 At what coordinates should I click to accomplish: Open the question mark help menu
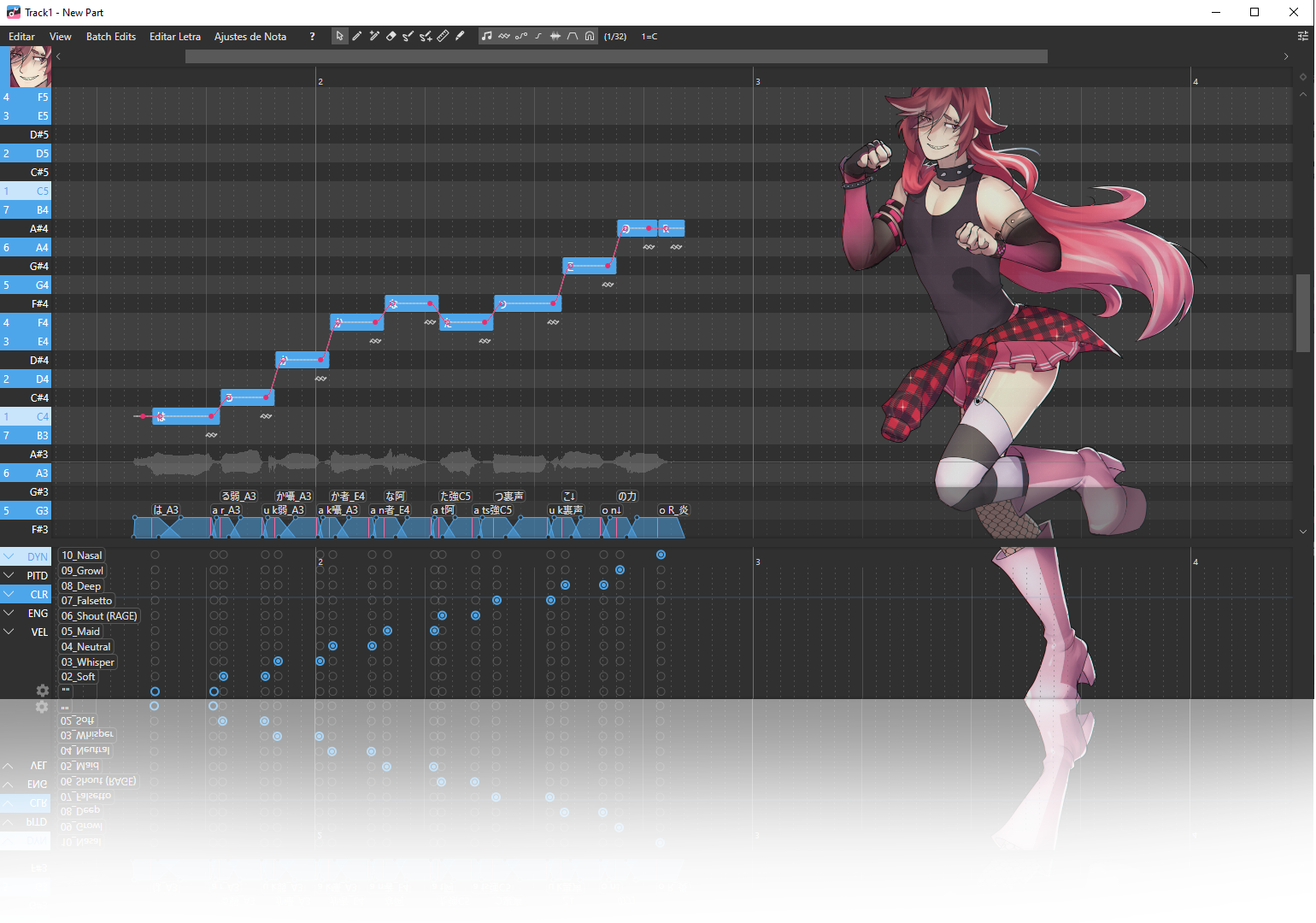(x=312, y=36)
